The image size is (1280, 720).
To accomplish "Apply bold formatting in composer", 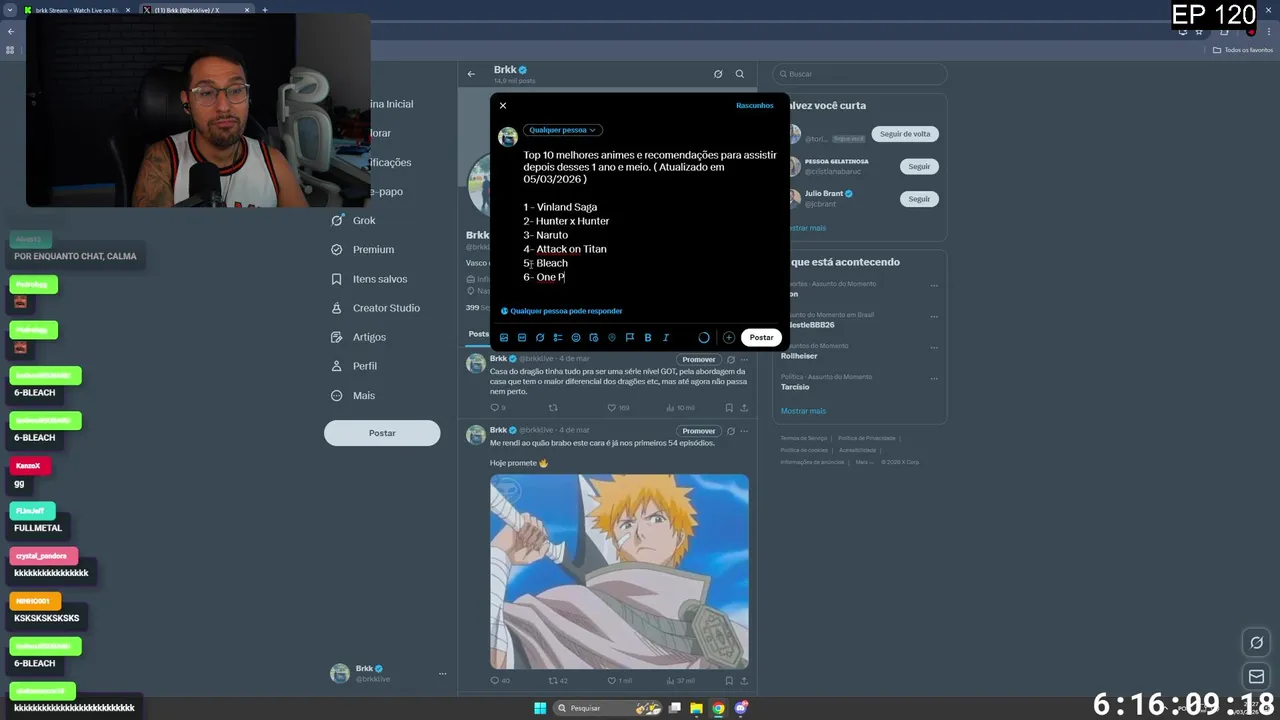I will coord(648,338).
